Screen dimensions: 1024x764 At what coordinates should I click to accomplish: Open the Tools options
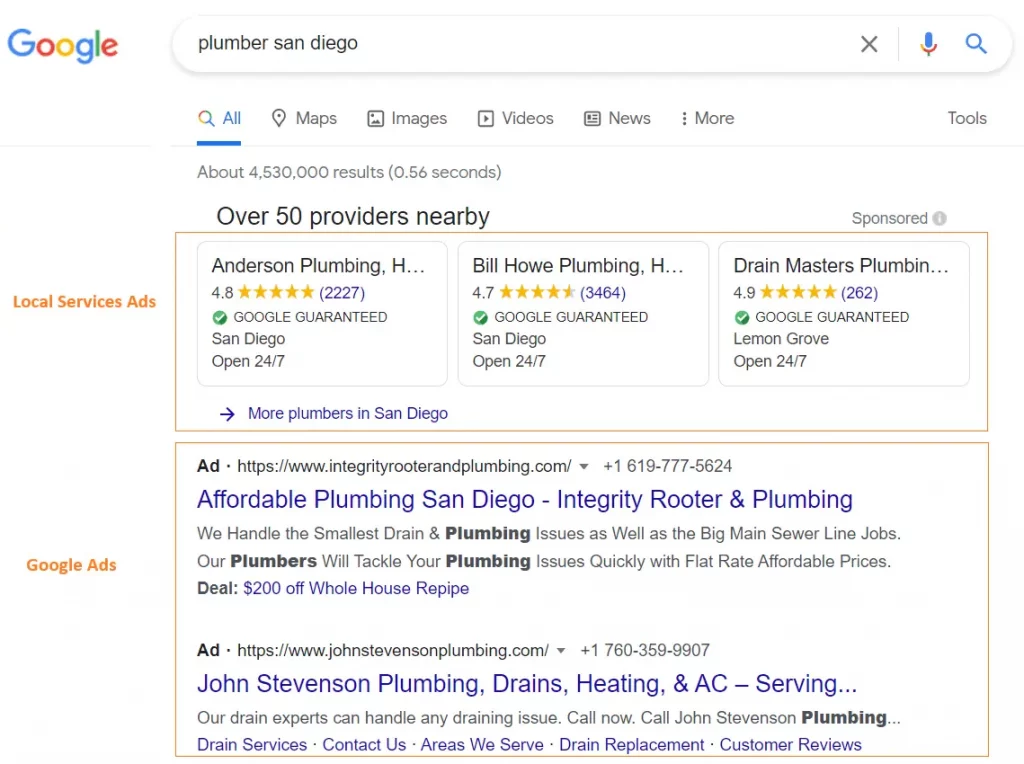pos(967,118)
